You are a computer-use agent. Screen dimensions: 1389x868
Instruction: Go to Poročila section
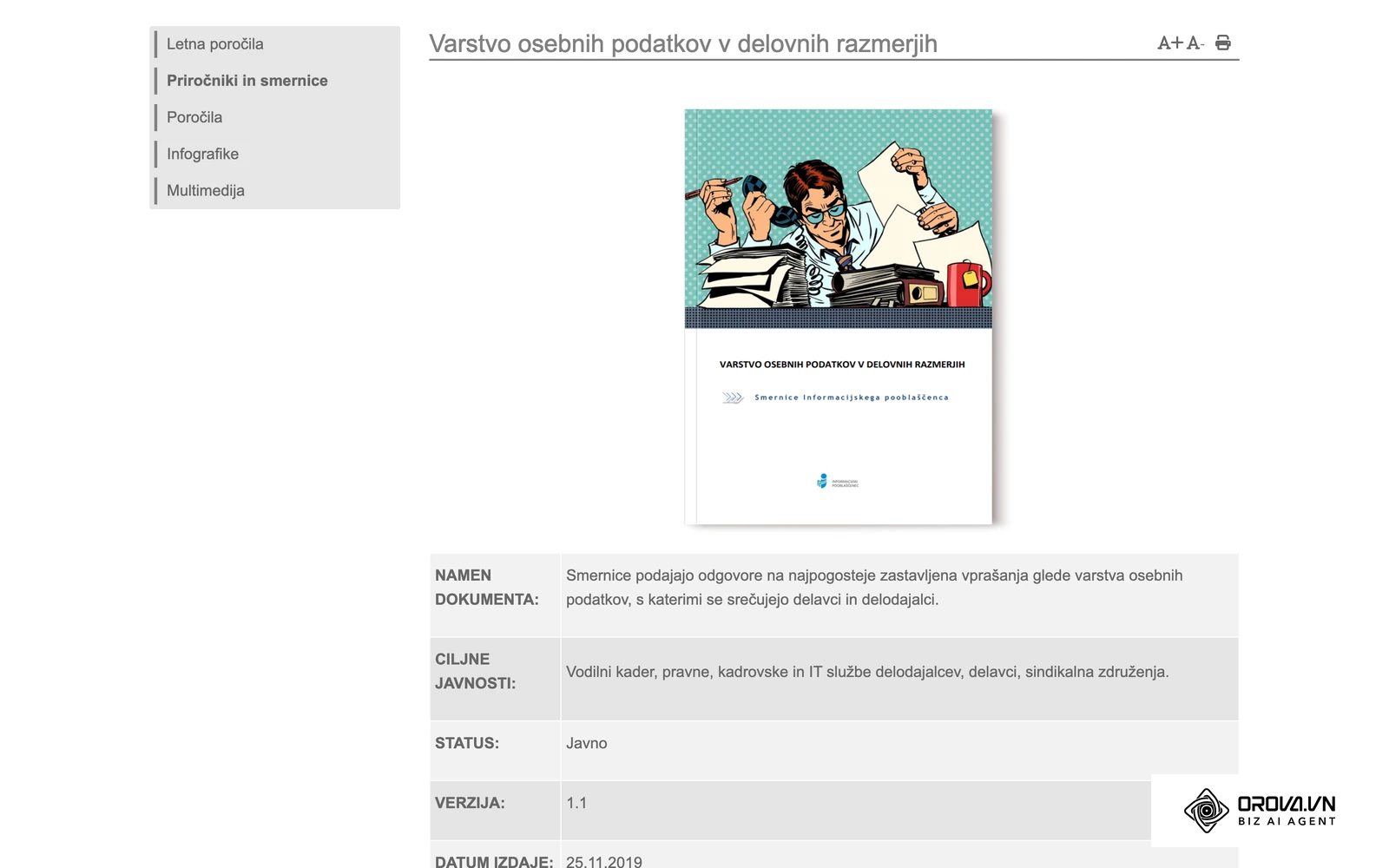[x=194, y=117]
